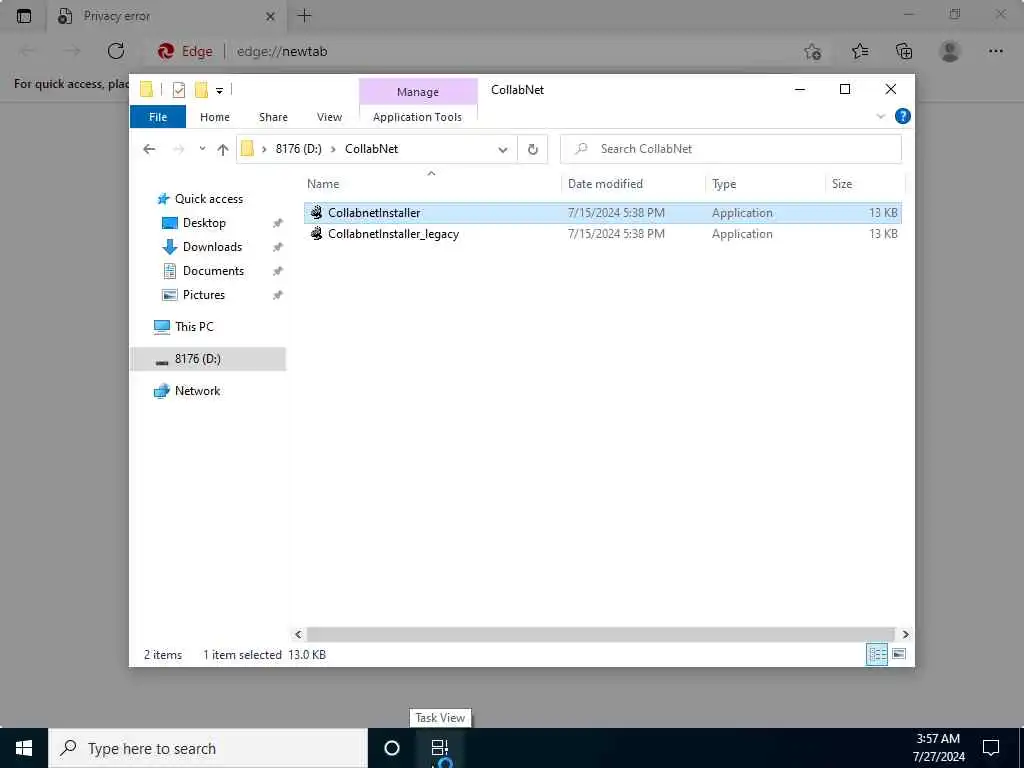Open Customize Quick Access Toolbar dropdown
The height and width of the screenshot is (768, 1024).
(x=219, y=90)
